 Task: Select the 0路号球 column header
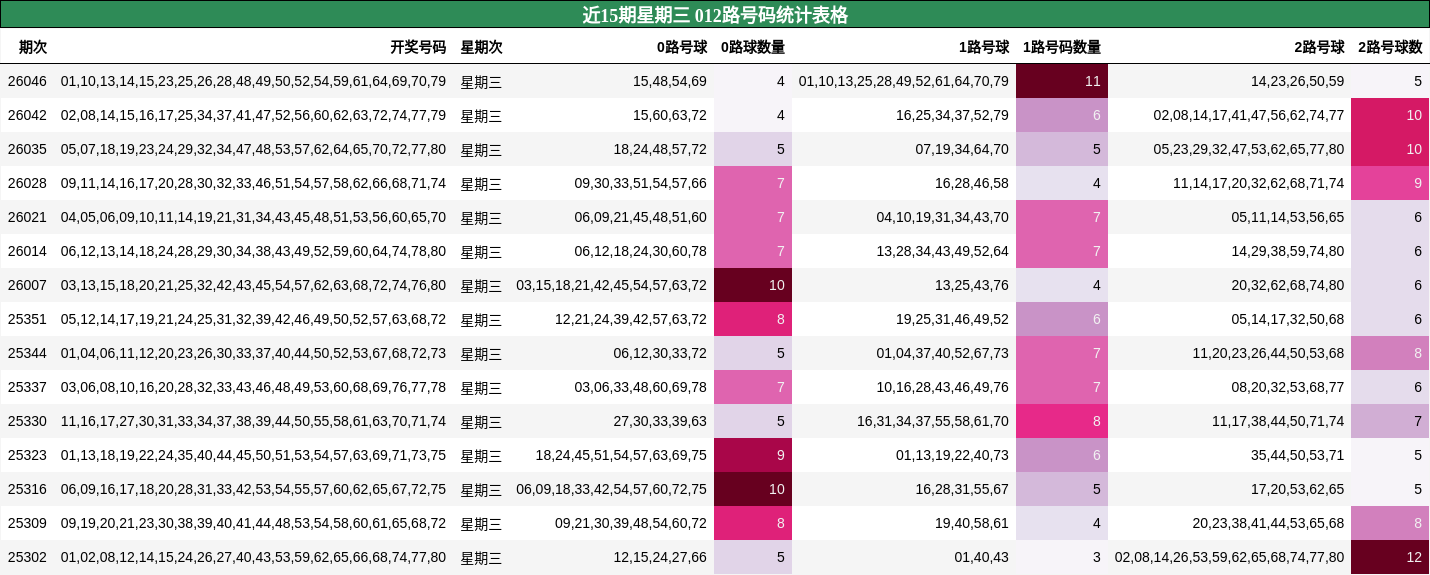(x=682, y=47)
